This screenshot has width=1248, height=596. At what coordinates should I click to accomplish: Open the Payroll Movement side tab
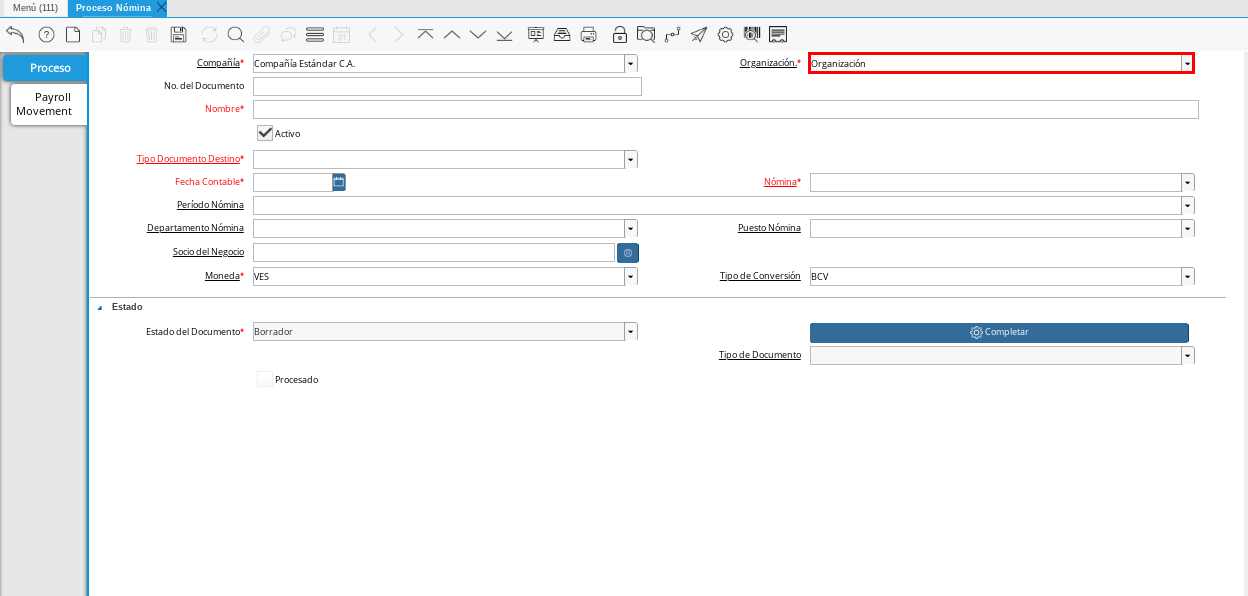pos(49,104)
